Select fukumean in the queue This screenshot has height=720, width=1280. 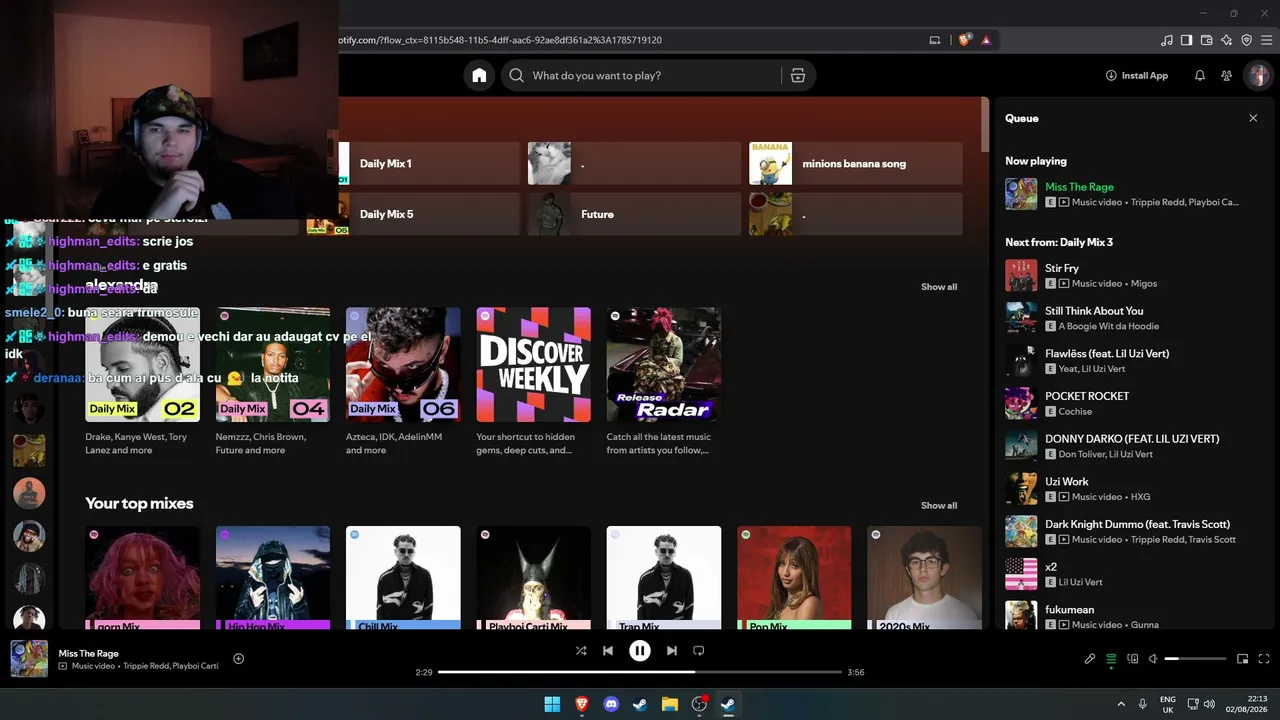[x=1131, y=615]
